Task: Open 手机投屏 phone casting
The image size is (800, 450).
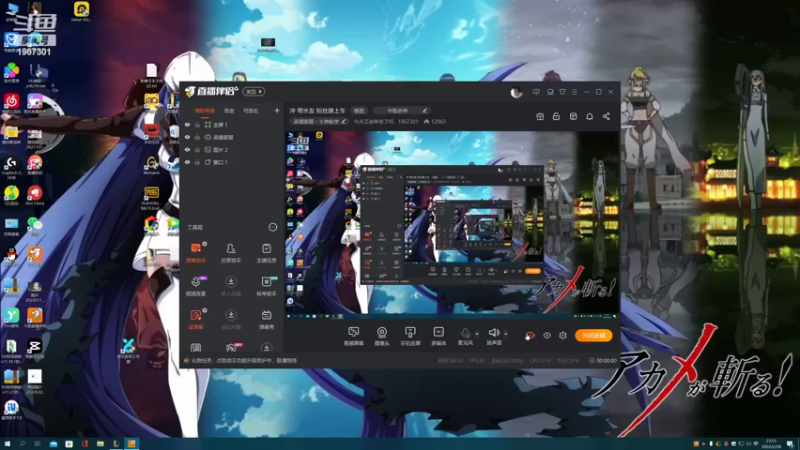Action: (410, 336)
